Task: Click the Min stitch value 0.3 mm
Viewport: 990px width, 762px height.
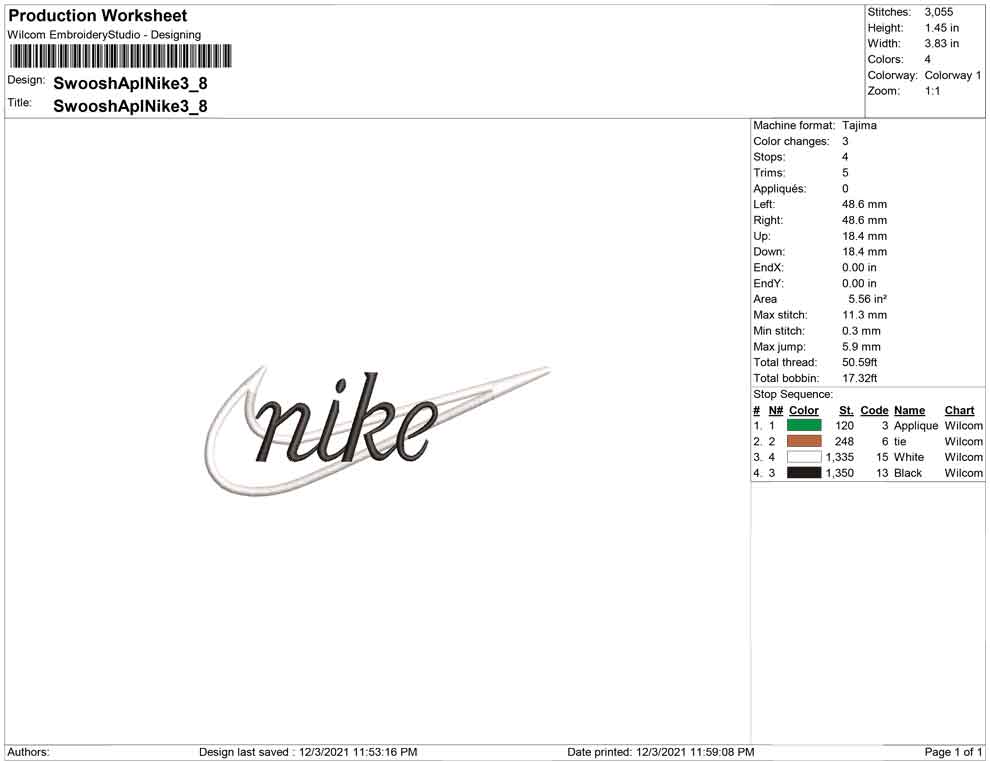Action: [861, 331]
